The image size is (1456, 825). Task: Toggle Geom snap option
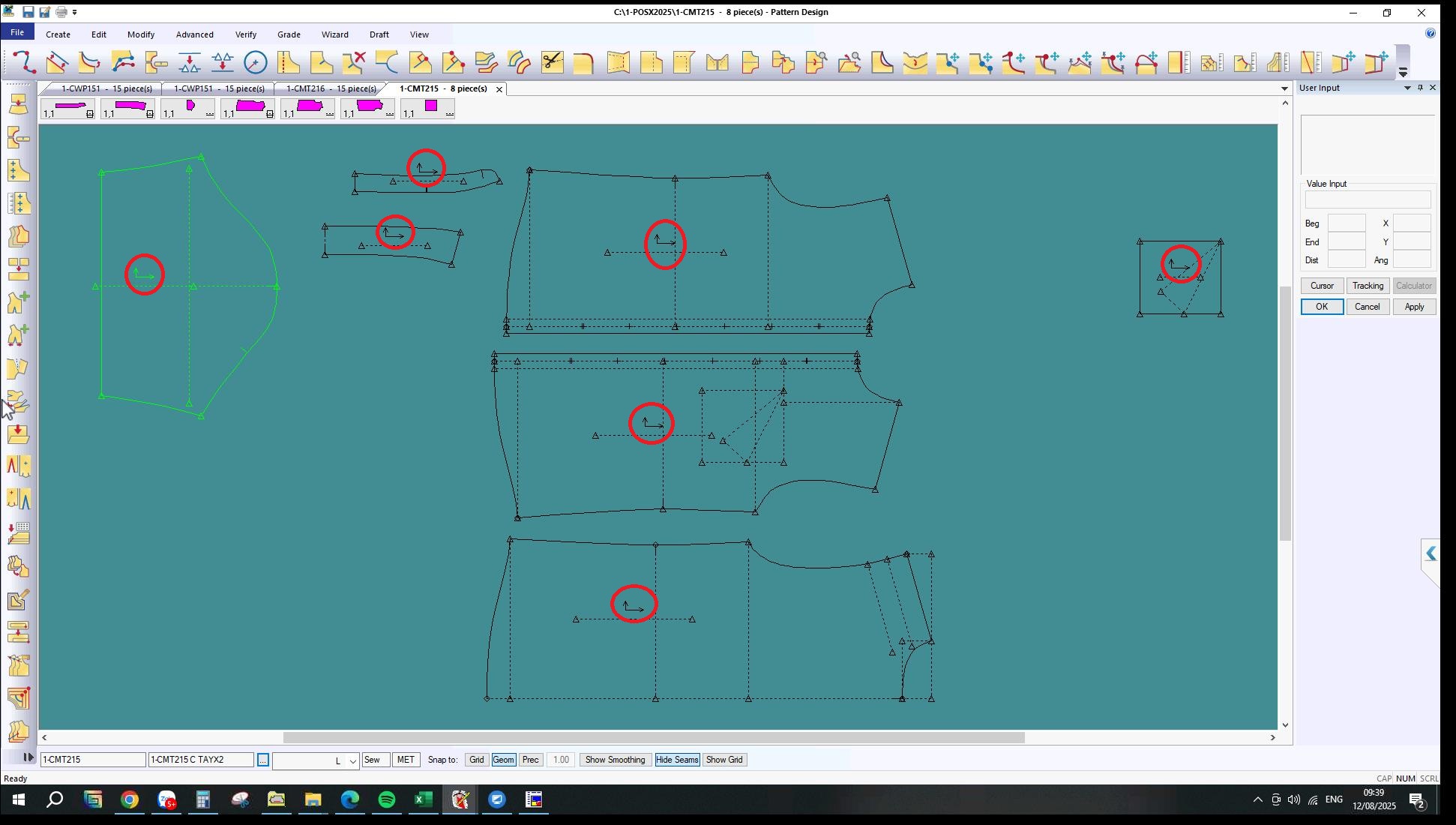coord(503,760)
